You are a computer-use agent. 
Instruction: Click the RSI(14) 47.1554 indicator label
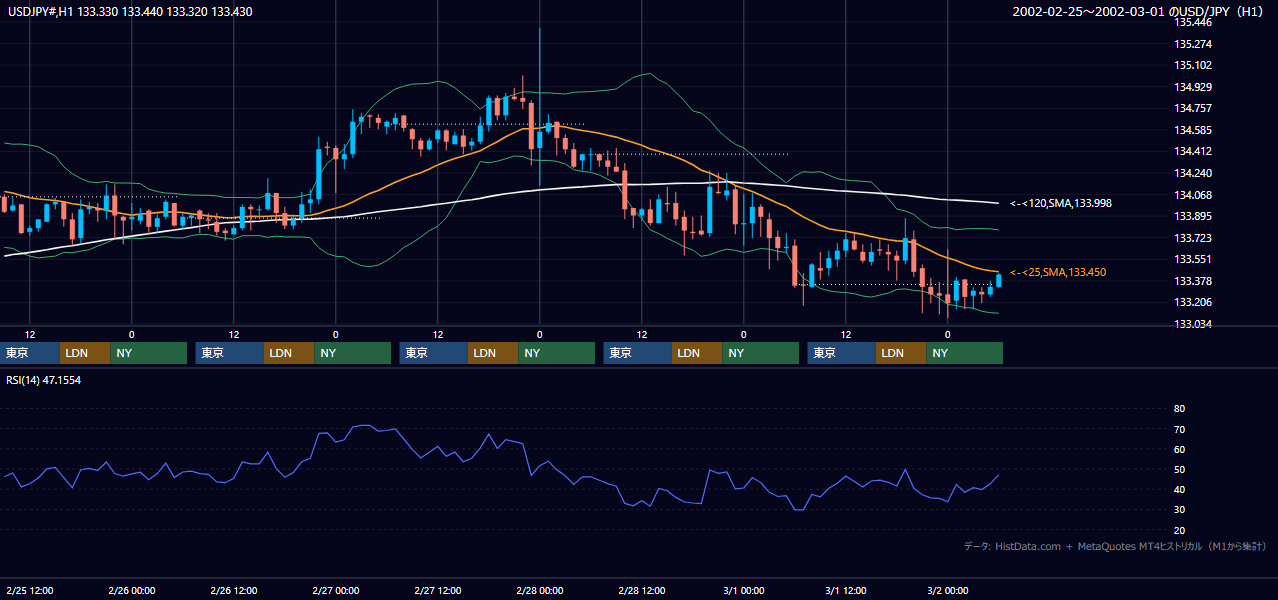pos(43,380)
